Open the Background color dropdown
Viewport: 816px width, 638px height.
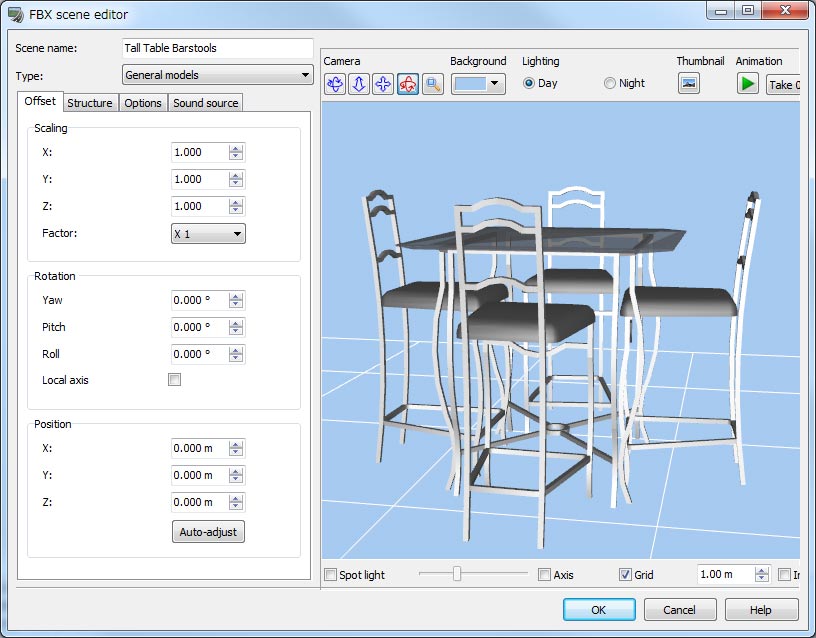[479, 84]
